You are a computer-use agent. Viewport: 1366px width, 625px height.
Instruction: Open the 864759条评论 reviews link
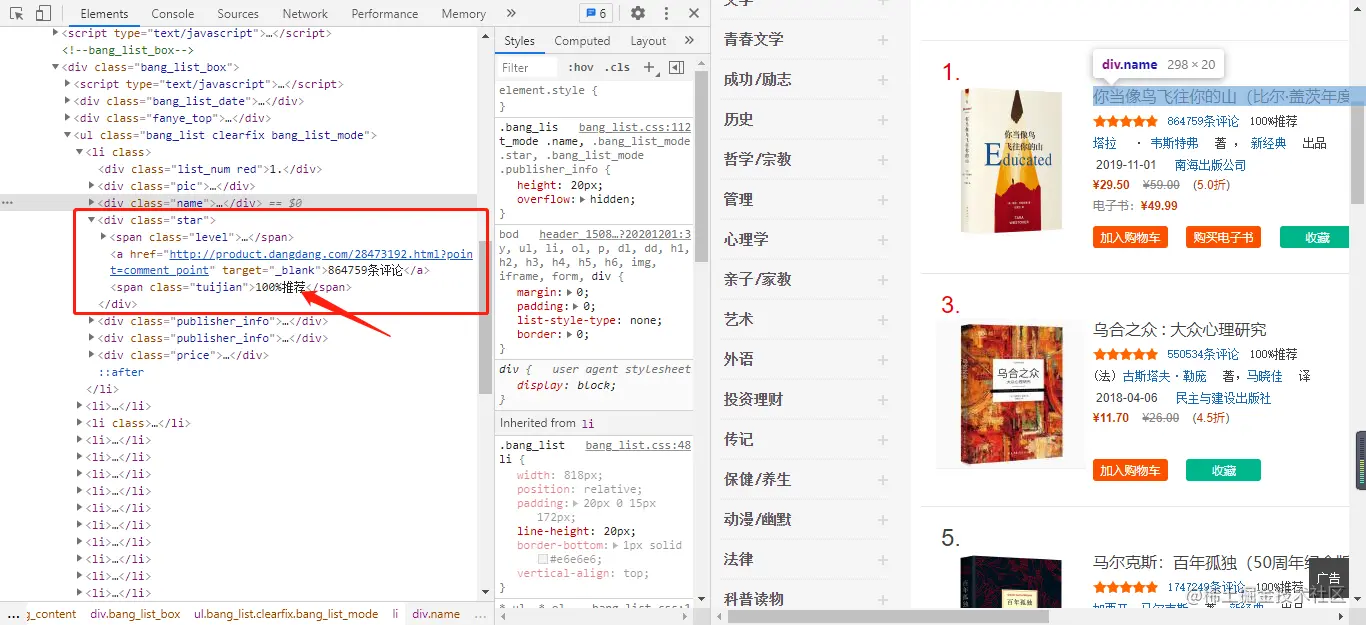point(1203,122)
